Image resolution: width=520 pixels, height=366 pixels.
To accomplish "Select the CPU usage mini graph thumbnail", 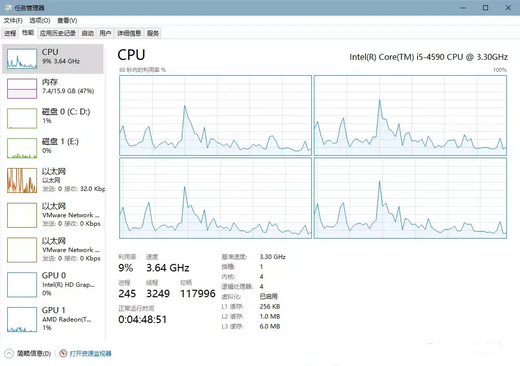I will coord(22,59).
